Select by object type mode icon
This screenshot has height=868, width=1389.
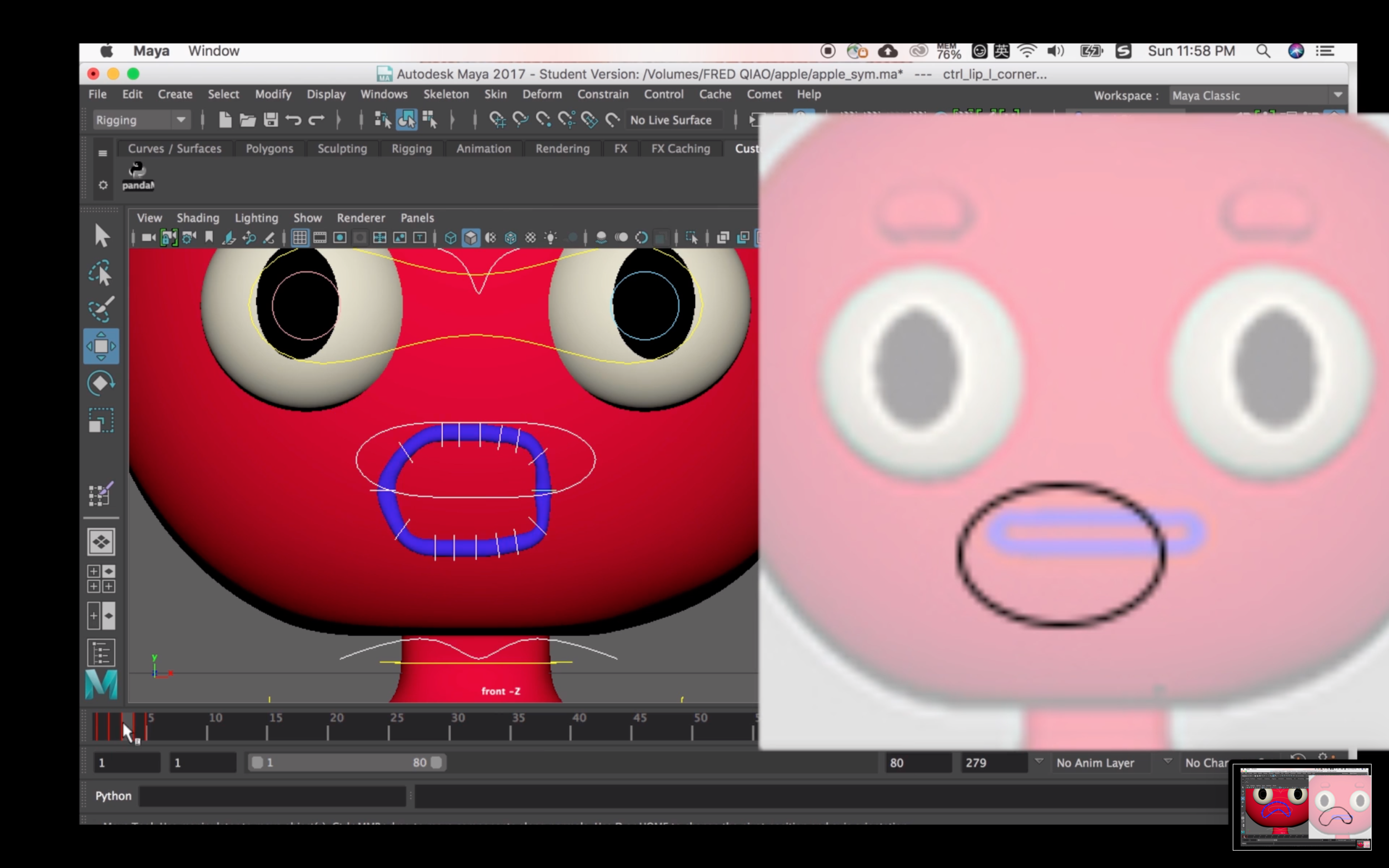click(407, 120)
